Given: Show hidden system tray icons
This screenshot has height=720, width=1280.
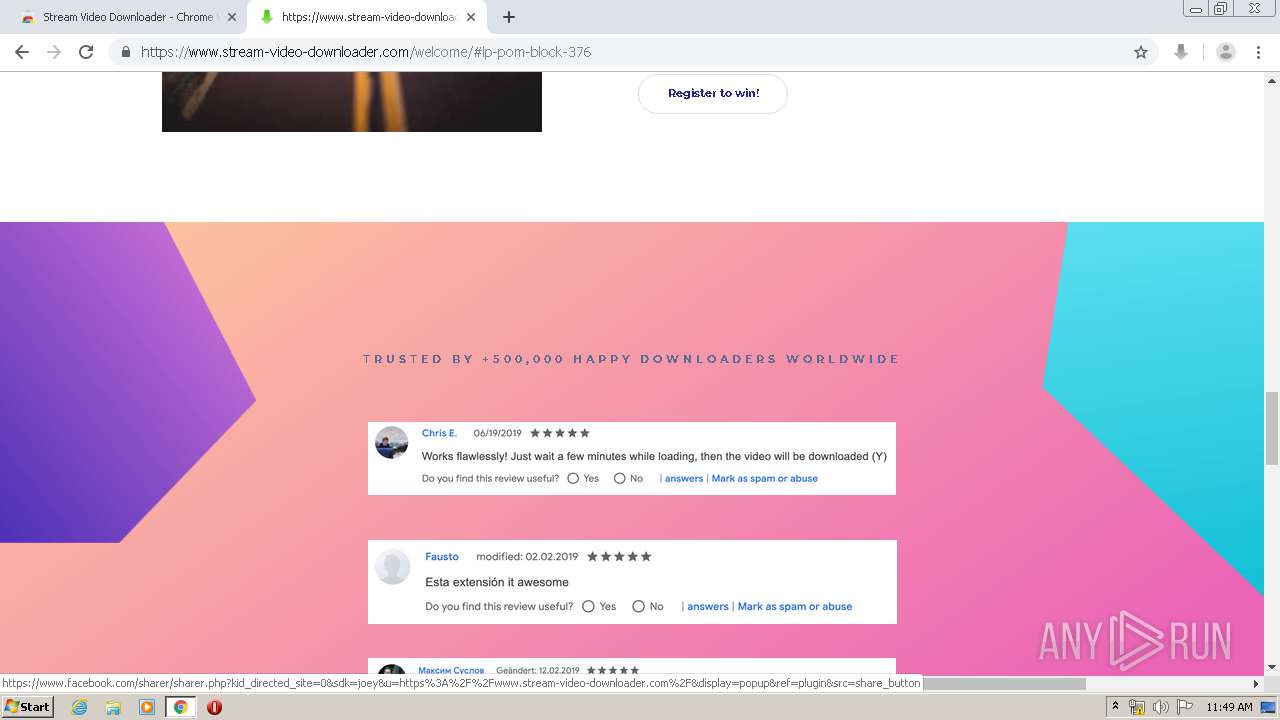Looking at the screenshot, I should pos(1116,707).
